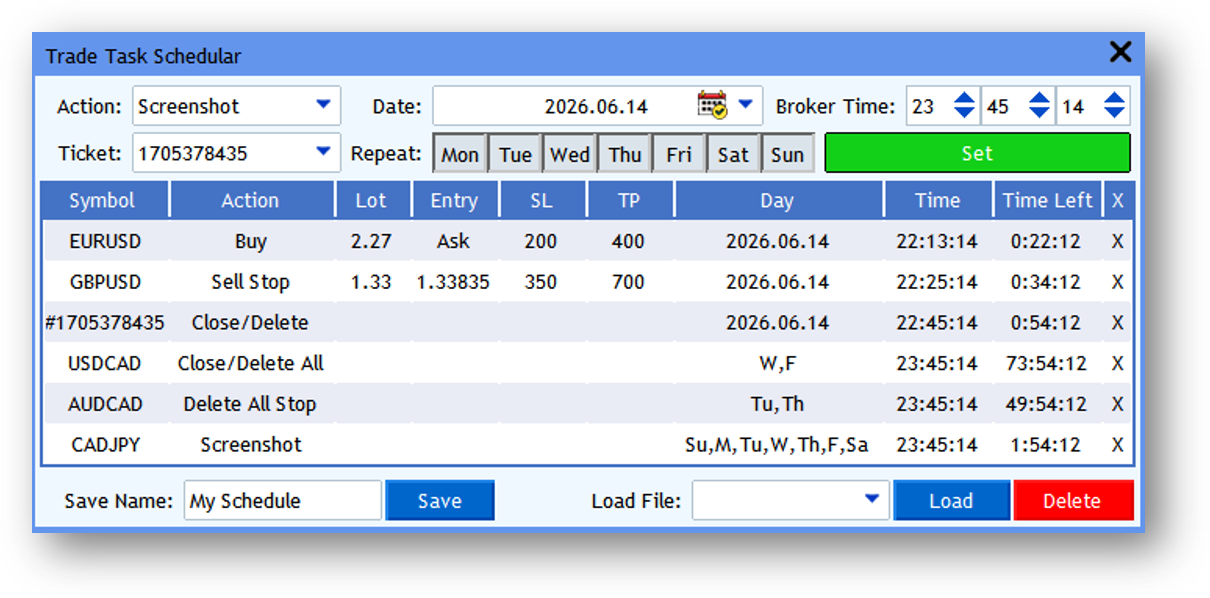1210x598 pixels.
Task: Click the Save button
Action: coord(440,501)
